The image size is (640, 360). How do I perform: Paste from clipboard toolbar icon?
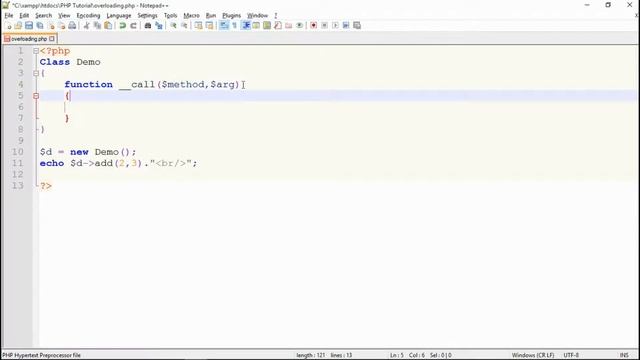click(108, 25)
